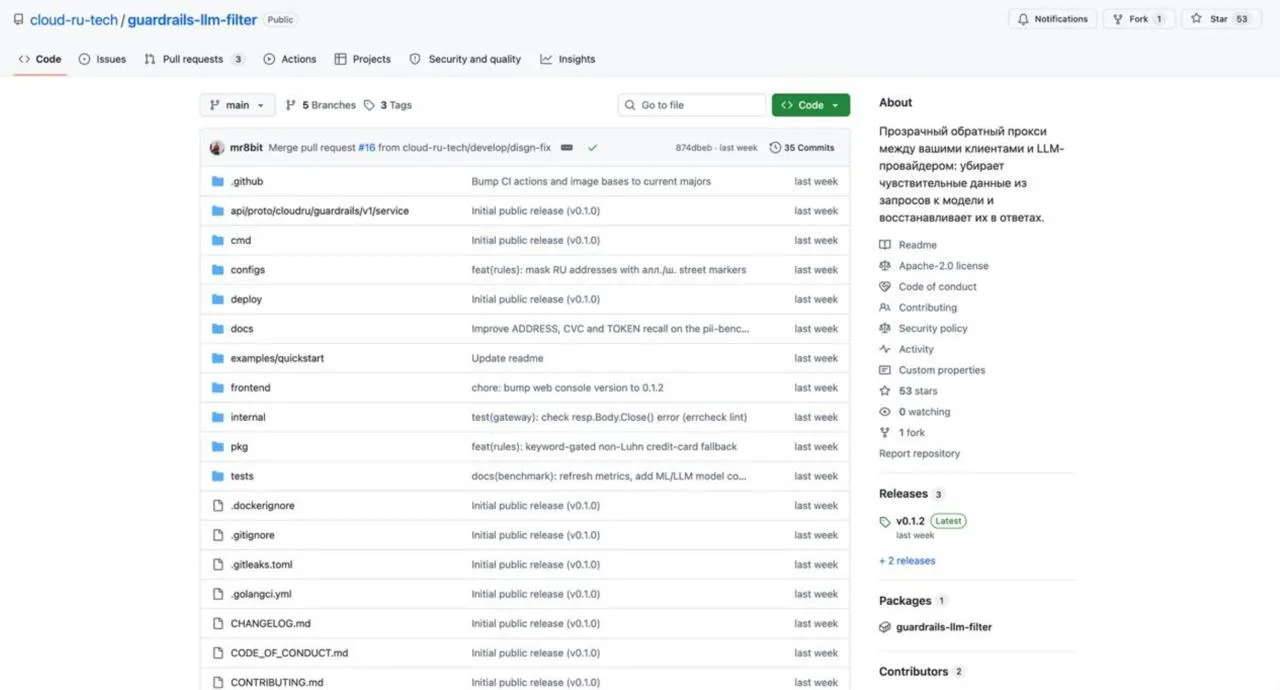The height and width of the screenshot is (690, 1280).
Task: Click the Go to file search field
Action: tap(692, 105)
